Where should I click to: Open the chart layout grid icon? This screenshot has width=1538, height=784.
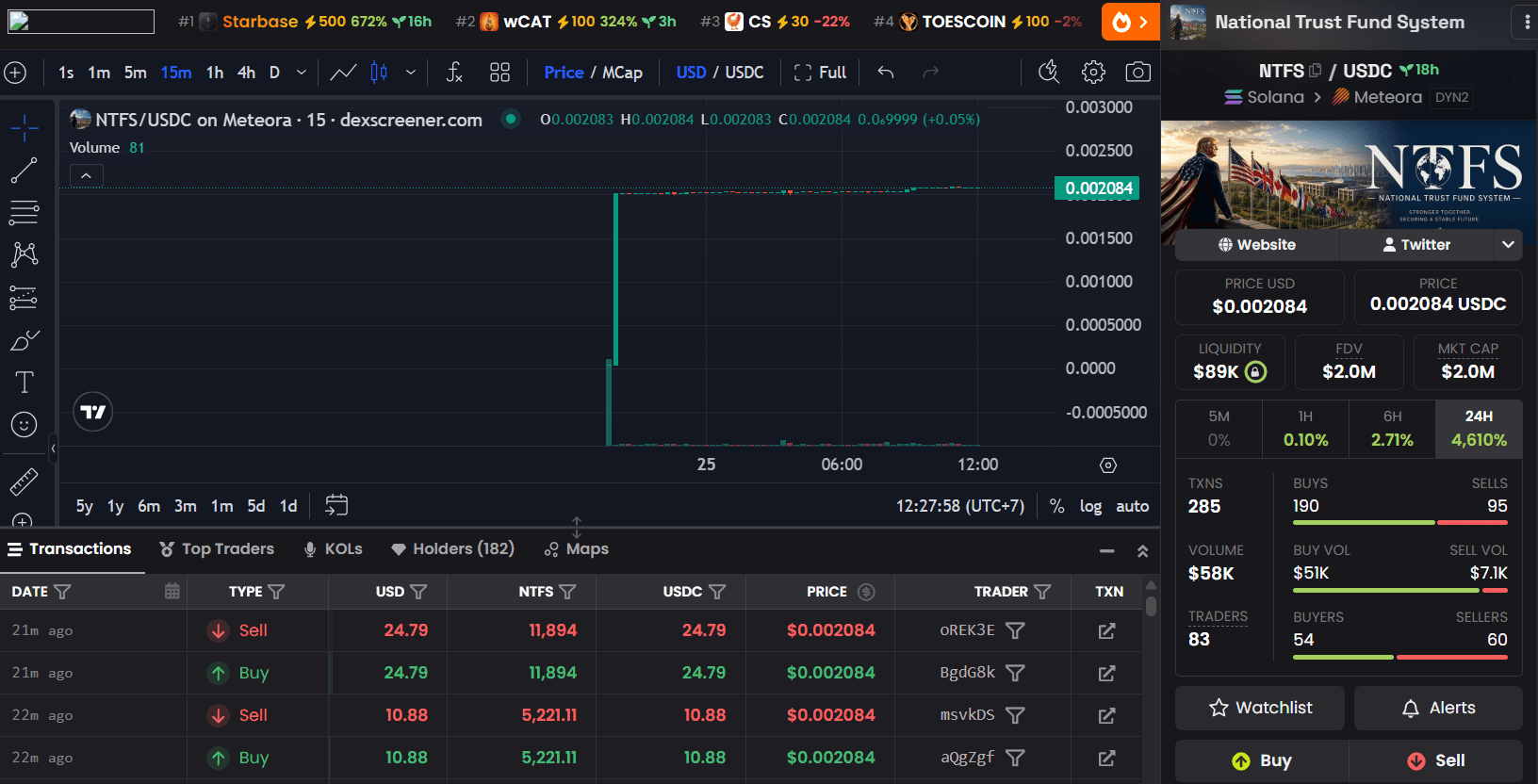500,73
